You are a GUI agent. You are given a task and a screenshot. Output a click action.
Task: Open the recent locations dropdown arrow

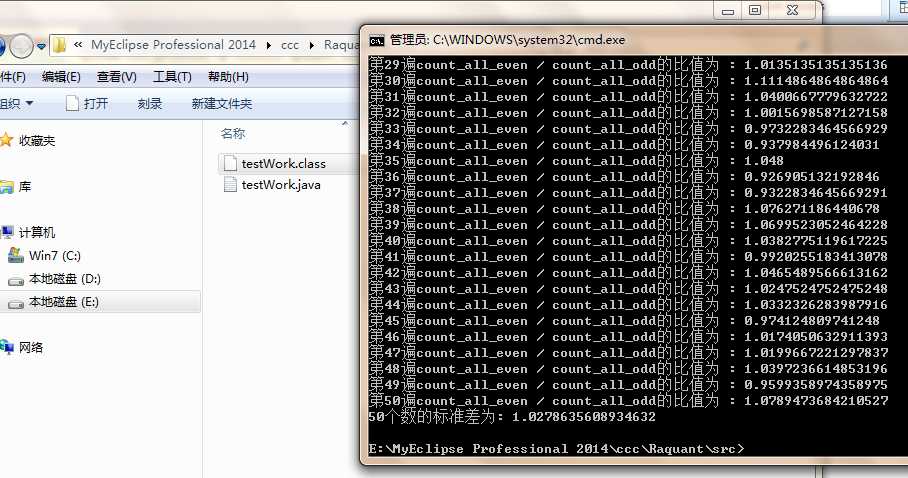(x=41, y=46)
